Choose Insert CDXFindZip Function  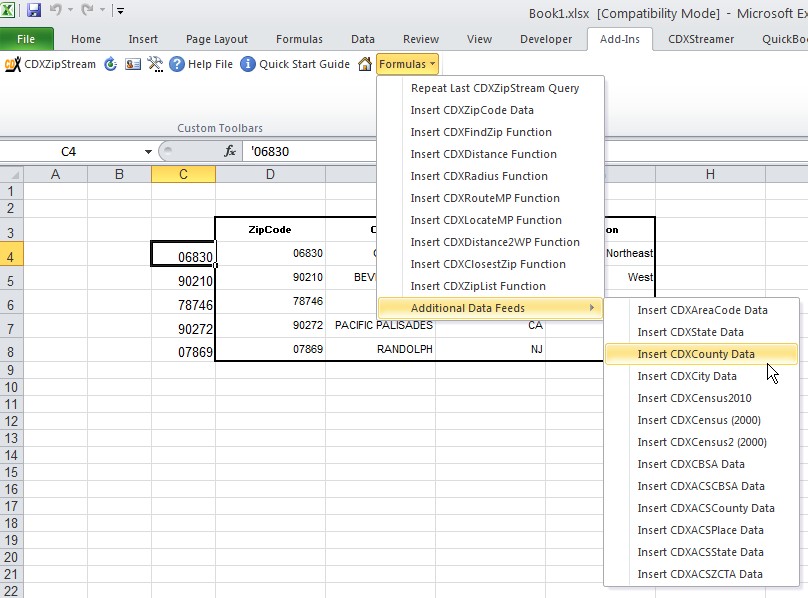(490, 132)
